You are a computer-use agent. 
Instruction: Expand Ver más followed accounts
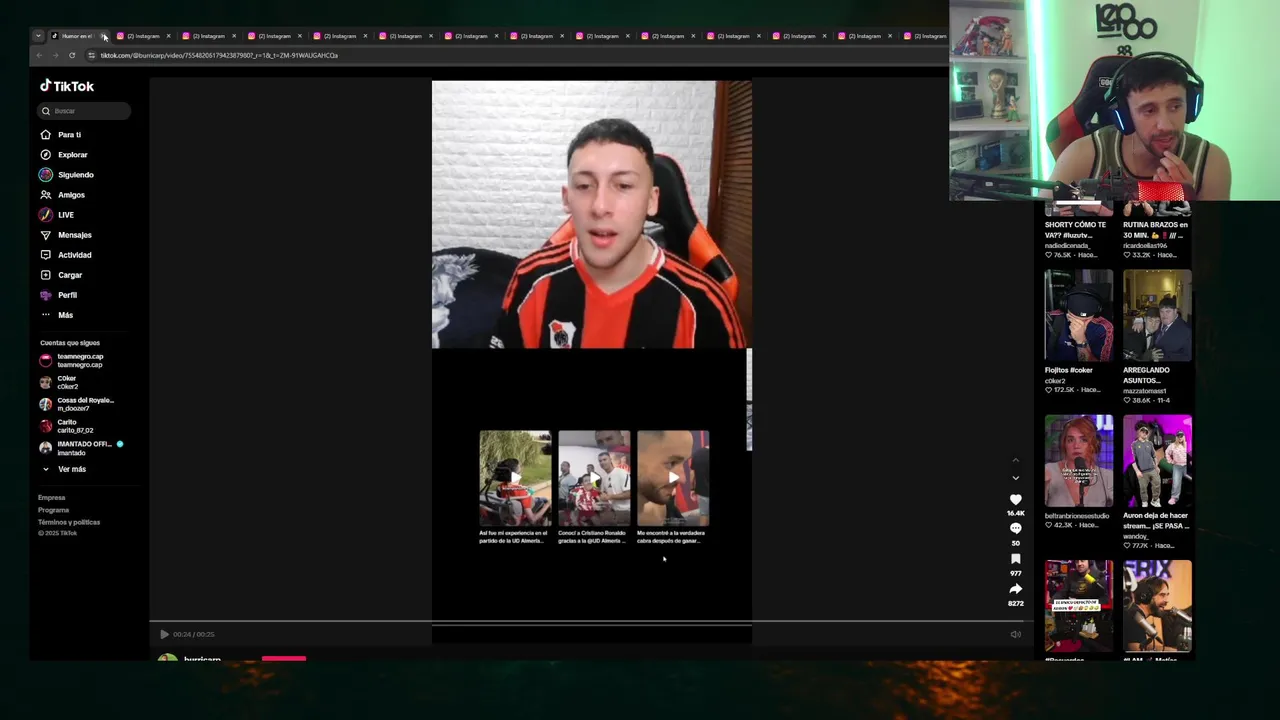point(71,469)
